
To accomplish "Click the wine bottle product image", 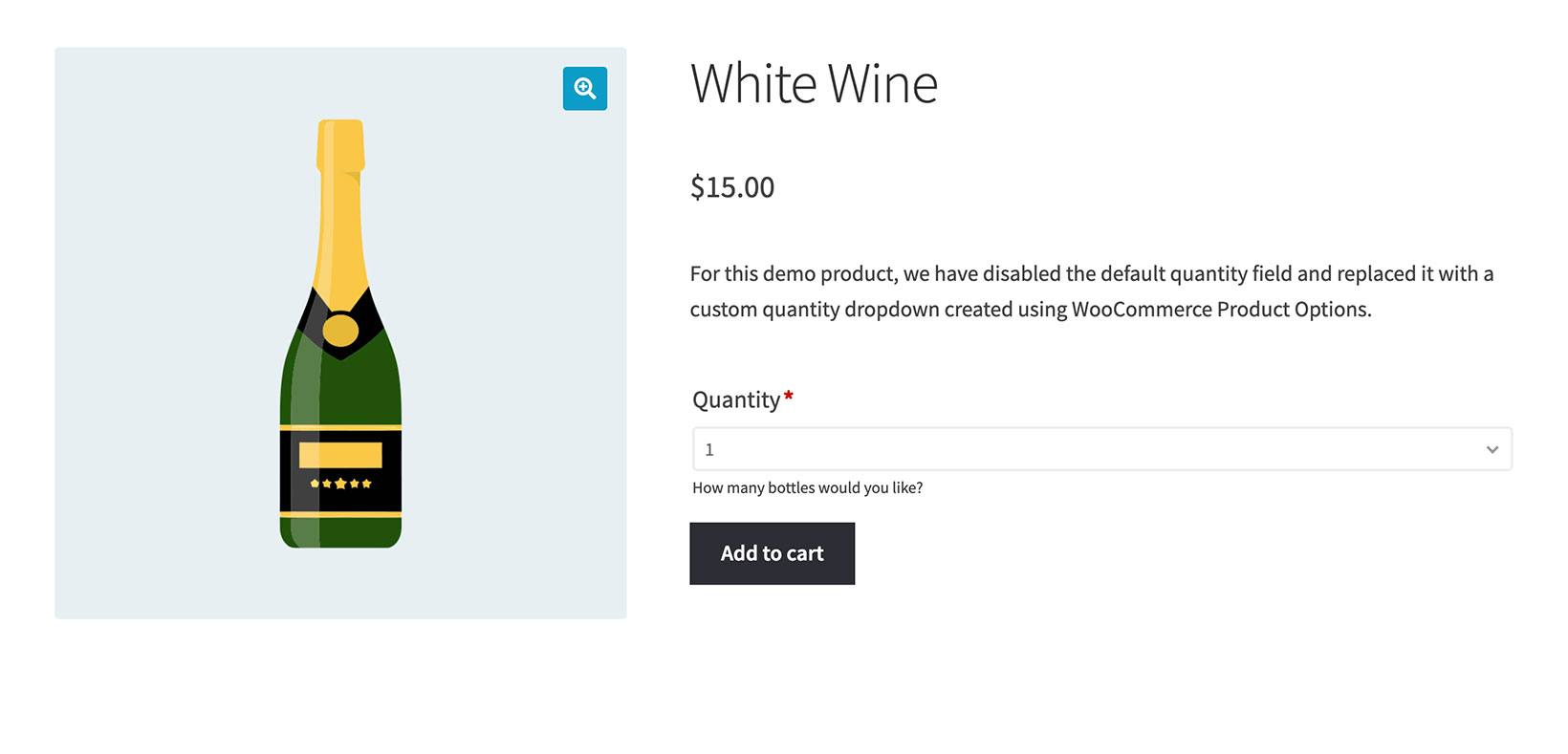I will coord(340,334).
